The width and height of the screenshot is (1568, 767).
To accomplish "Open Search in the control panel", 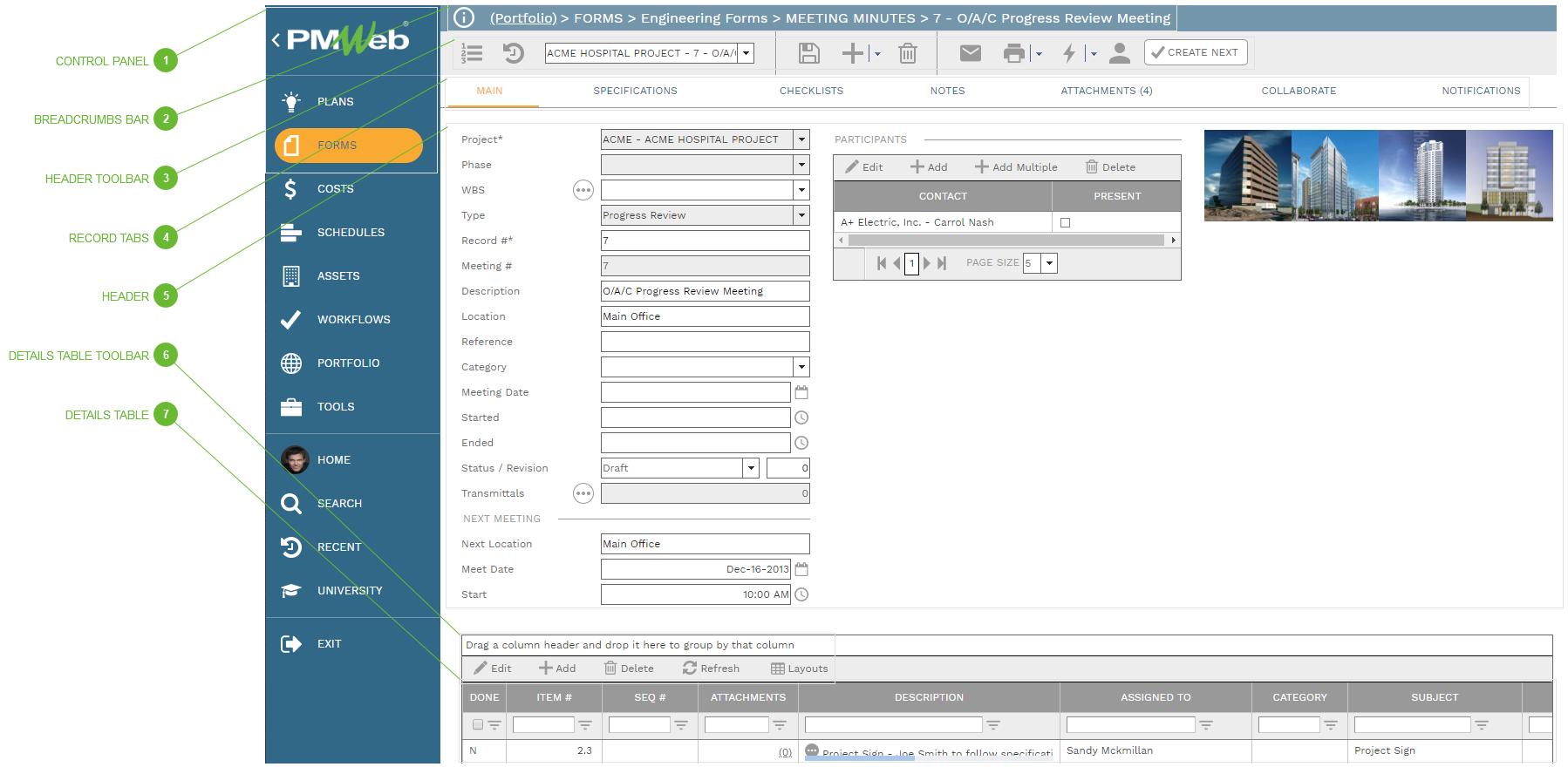I will [x=339, y=504].
